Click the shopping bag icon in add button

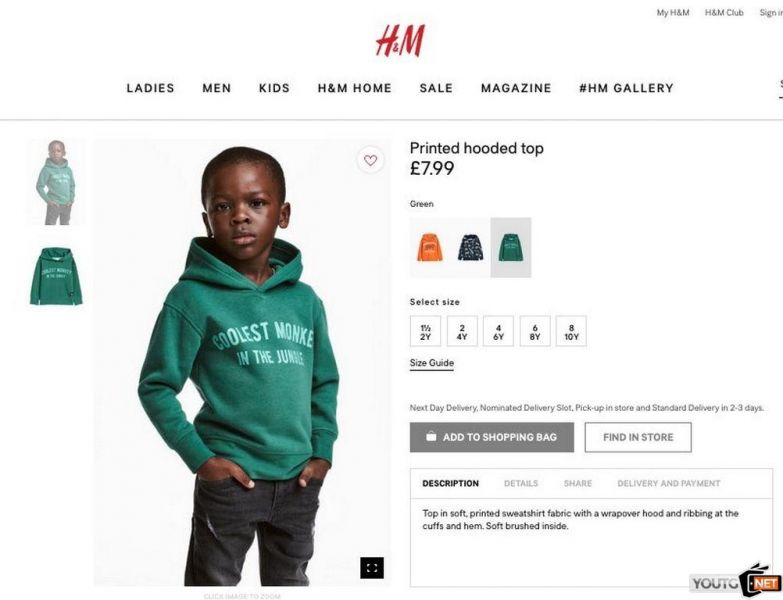tap(431, 437)
